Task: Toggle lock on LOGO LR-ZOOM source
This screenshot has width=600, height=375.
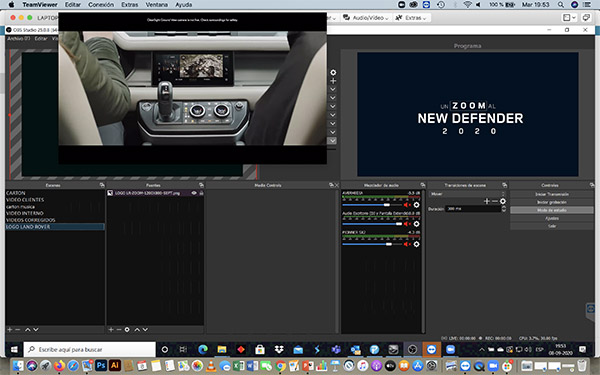Action: (x=201, y=193)
